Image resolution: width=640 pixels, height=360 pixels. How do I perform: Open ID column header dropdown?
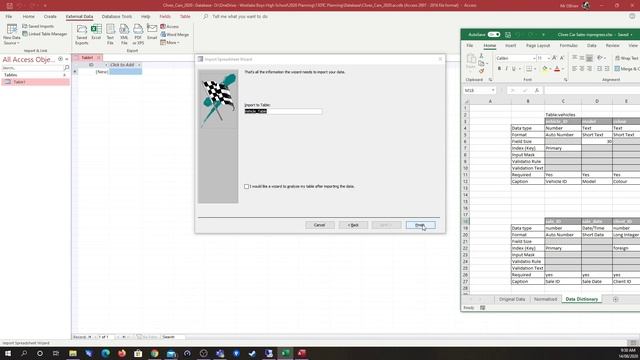(x=106, y=65)
